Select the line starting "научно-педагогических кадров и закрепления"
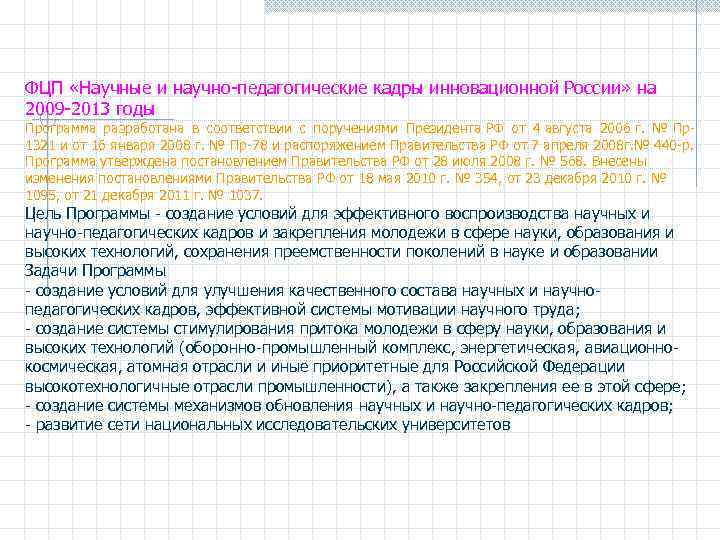This screenshot has width=720, height=540. tap(349, 233)
